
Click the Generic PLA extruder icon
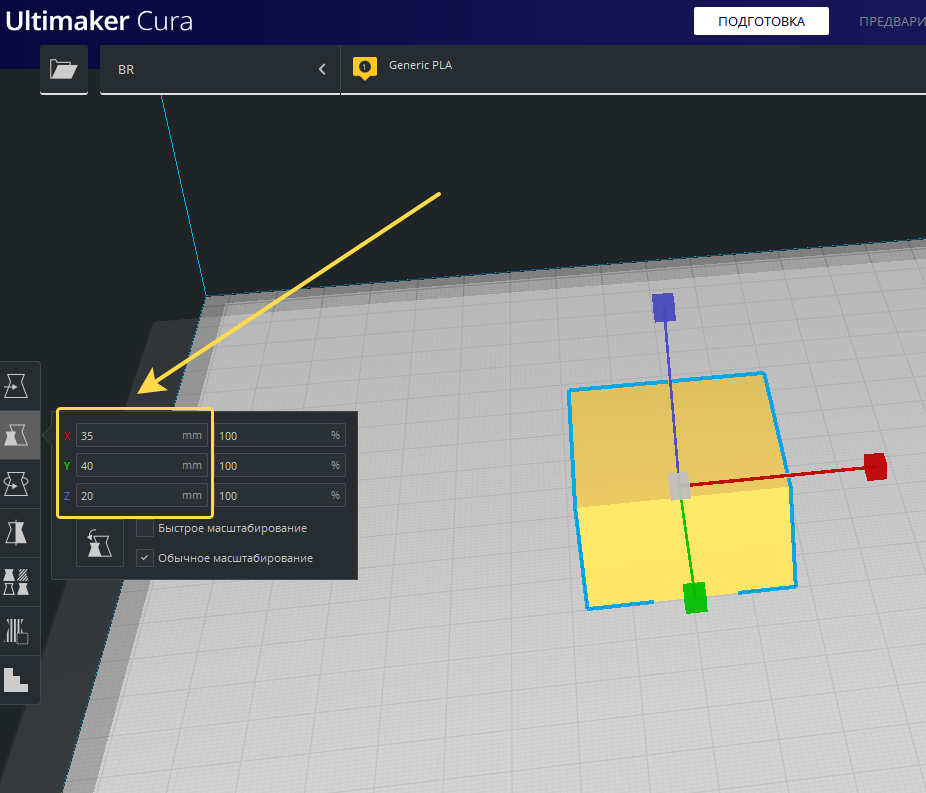click(364, 67)
